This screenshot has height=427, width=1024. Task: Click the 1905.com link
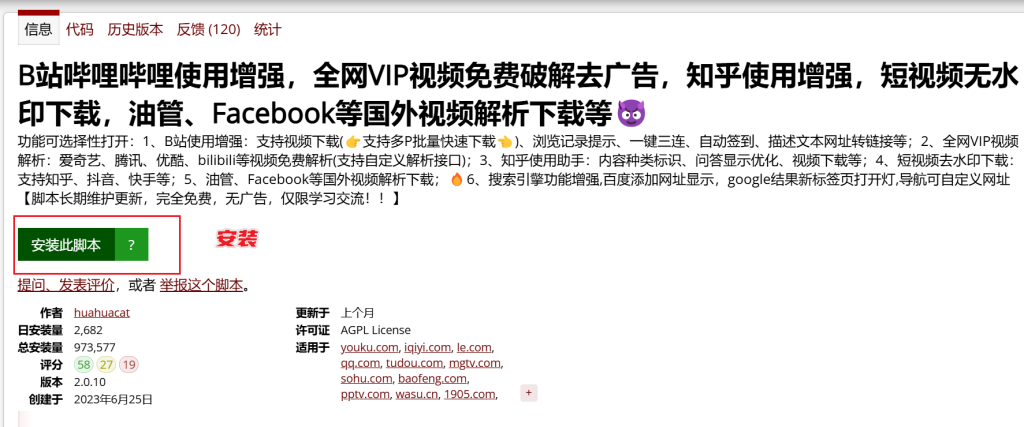pos(470,394)
